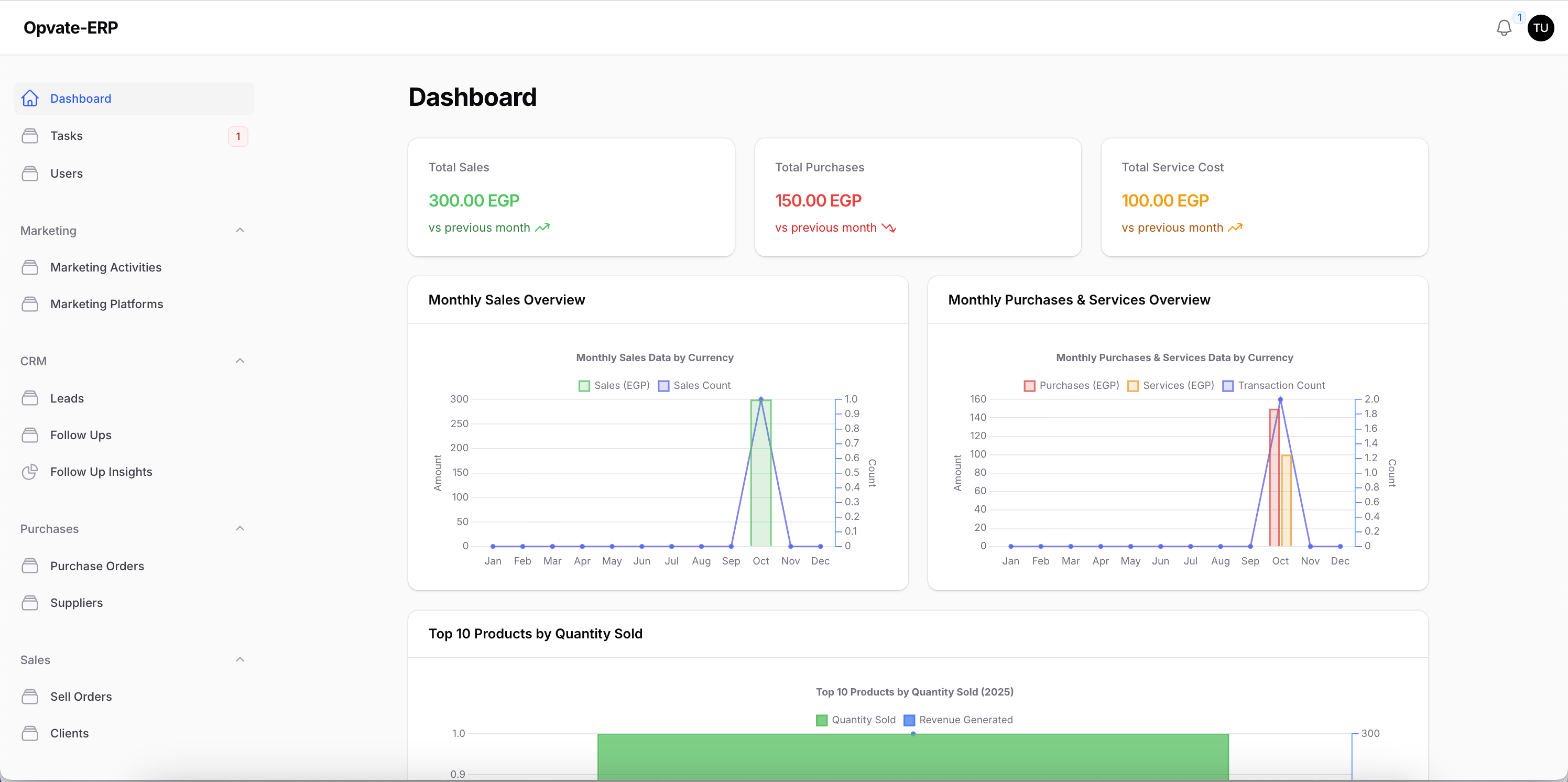The height and width of the screenshot is (782, 1568).
Task: Click the Dashboard home icon
Action: pyautogui.click(x=30, y=99)
